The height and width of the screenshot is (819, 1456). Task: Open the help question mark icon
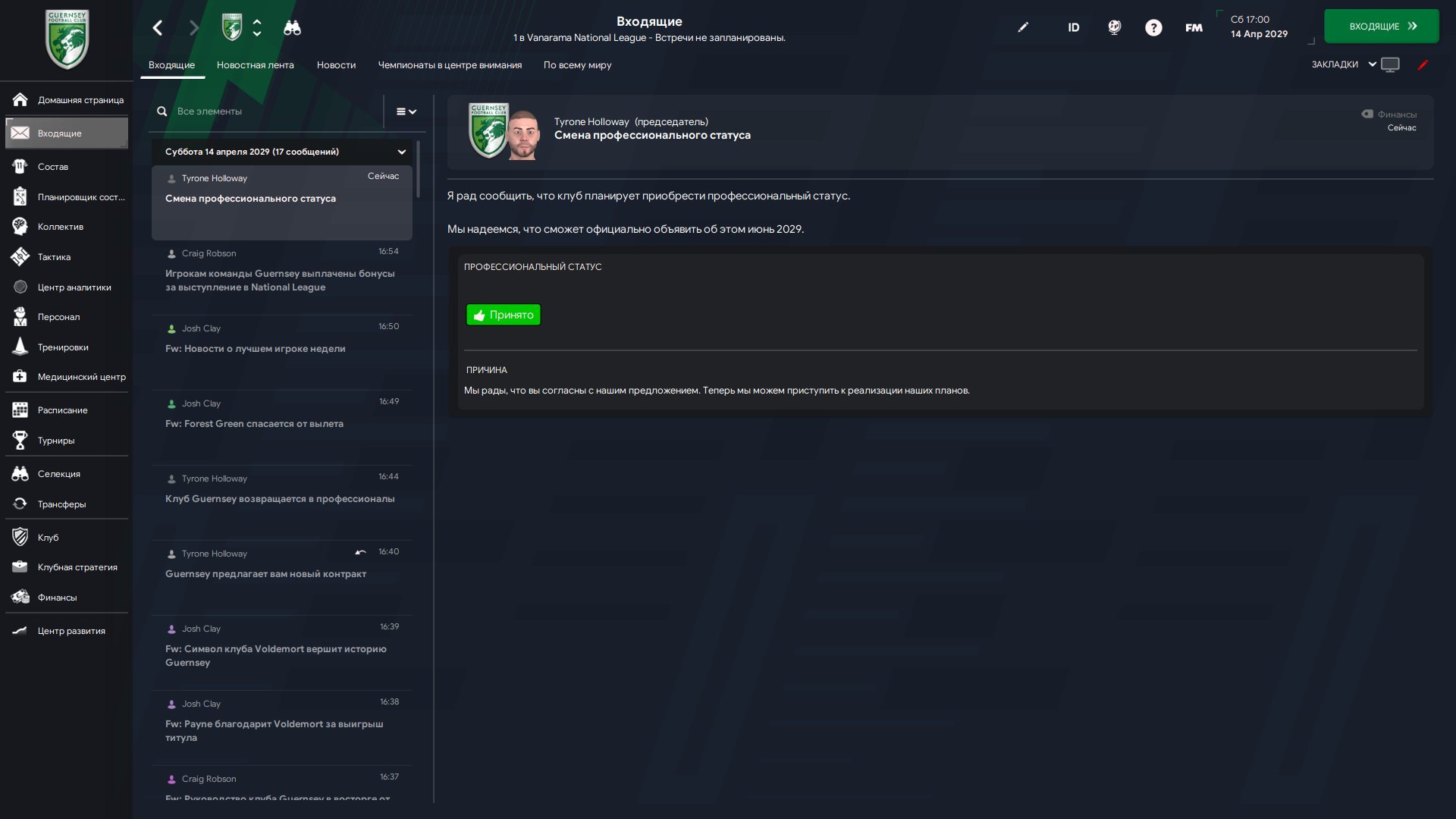(x=1153, y=28)
